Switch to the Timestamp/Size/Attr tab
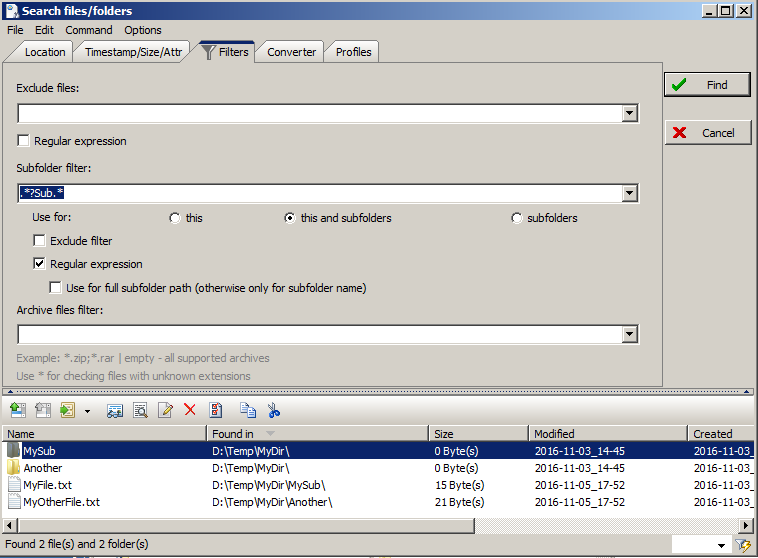The height and width of the screenshot is (558, 758). click(x=134, y=52)
